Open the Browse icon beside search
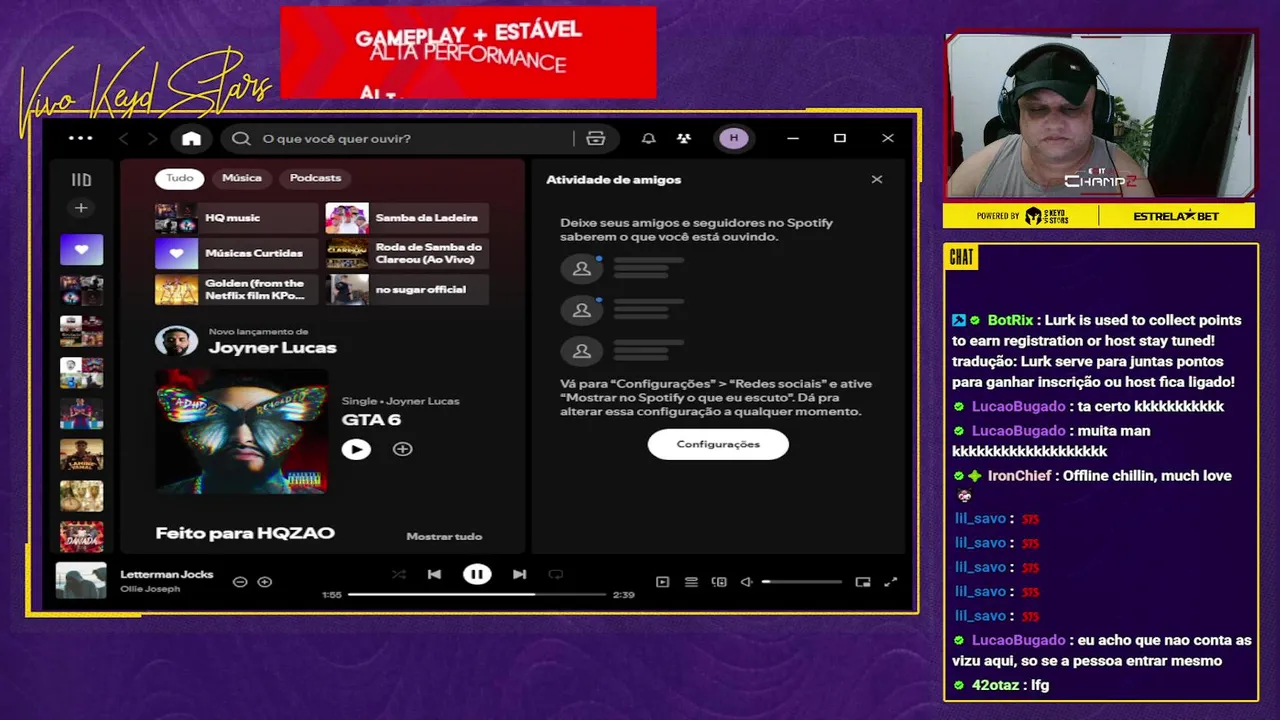This screenshot has width=1280, height=720. tap(596, 139)
